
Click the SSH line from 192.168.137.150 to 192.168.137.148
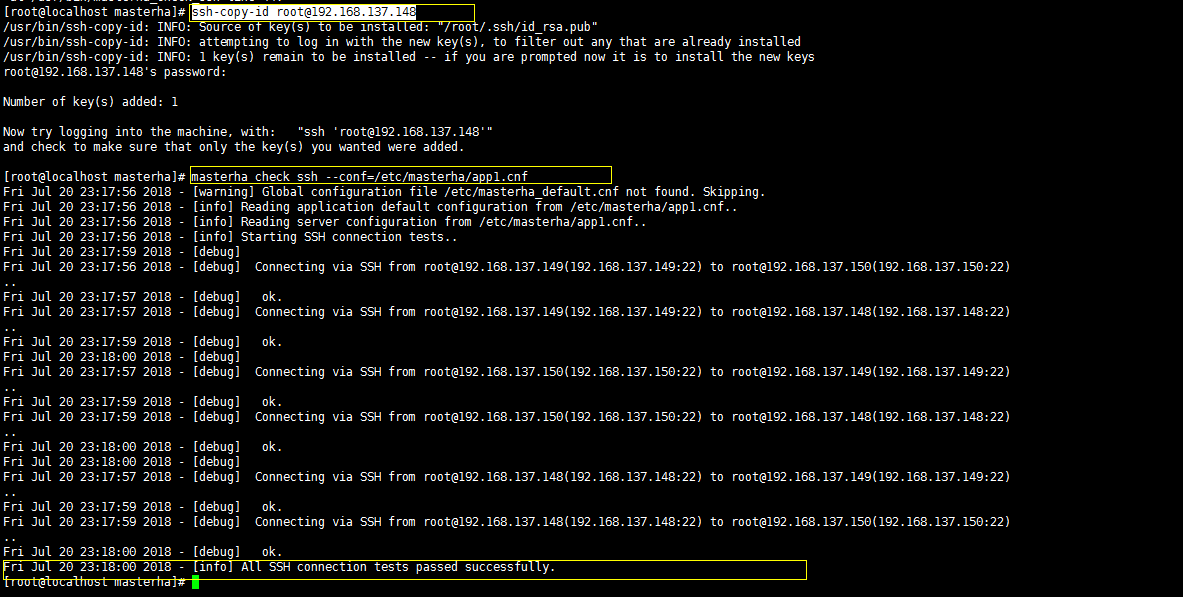tap(506, 417)
